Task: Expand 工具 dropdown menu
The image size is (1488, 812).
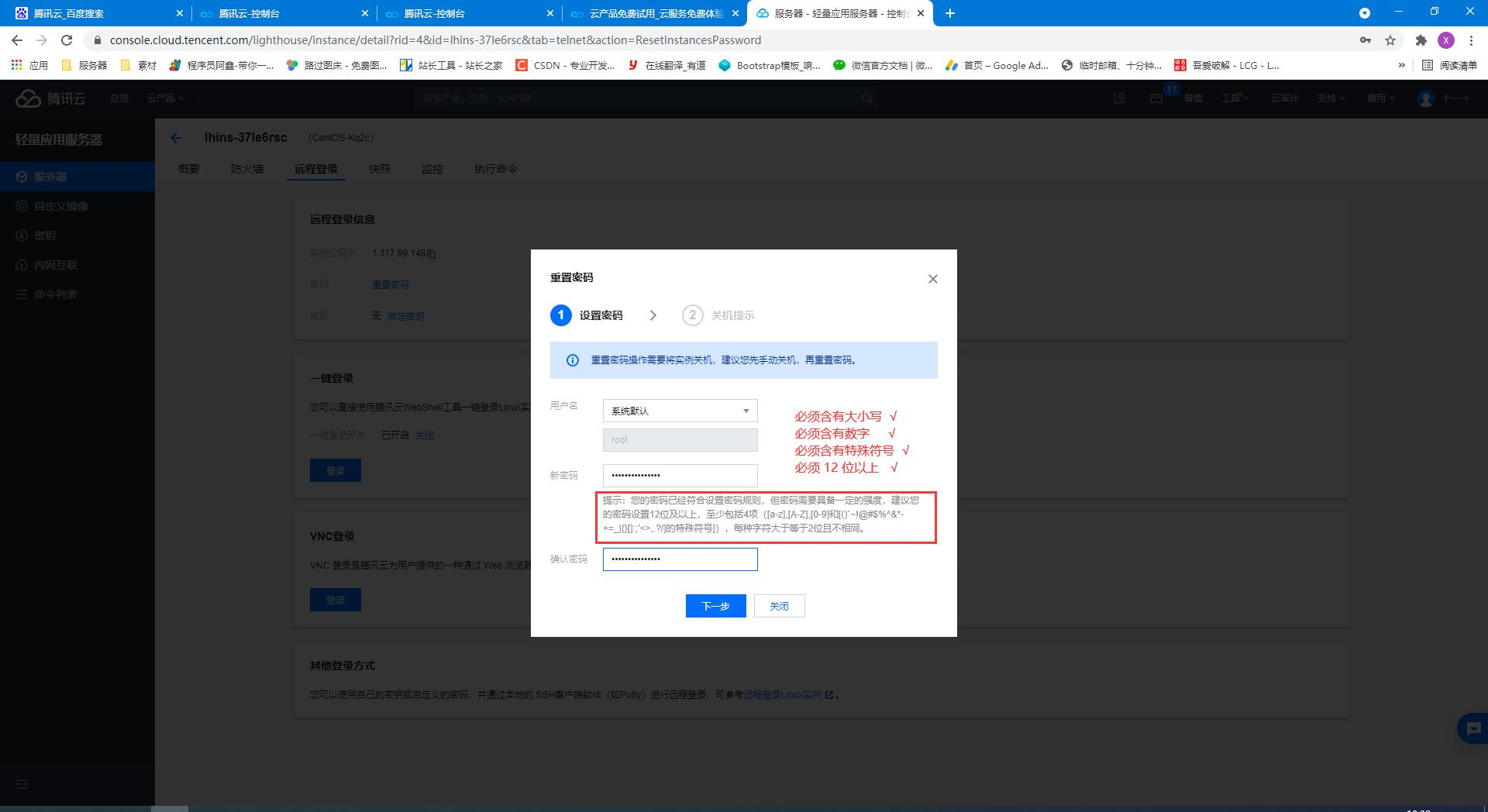Action: click(1235, 98)
